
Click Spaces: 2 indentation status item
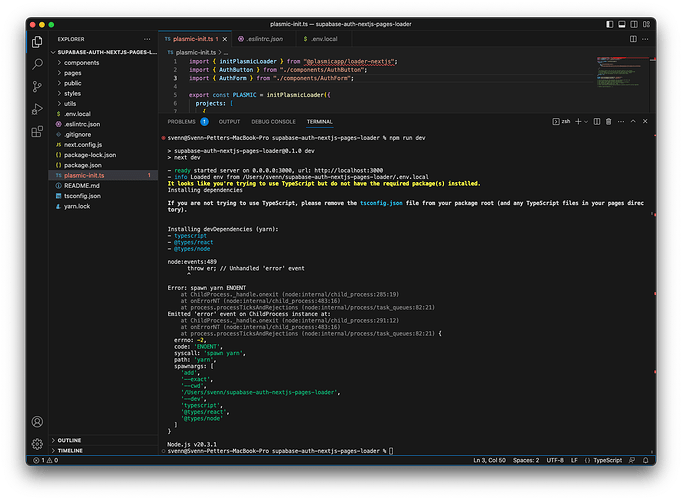pos(526,460)
